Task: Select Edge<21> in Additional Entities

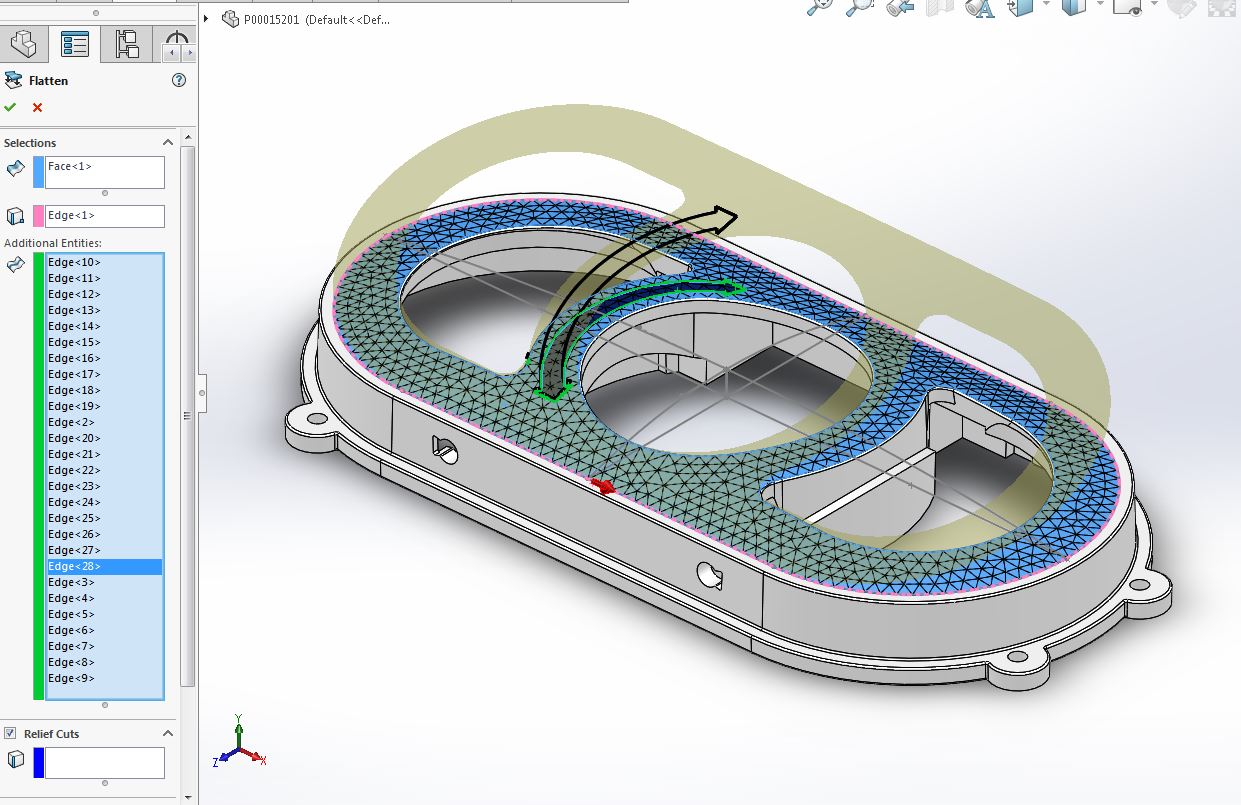Action: pos(105,454)
